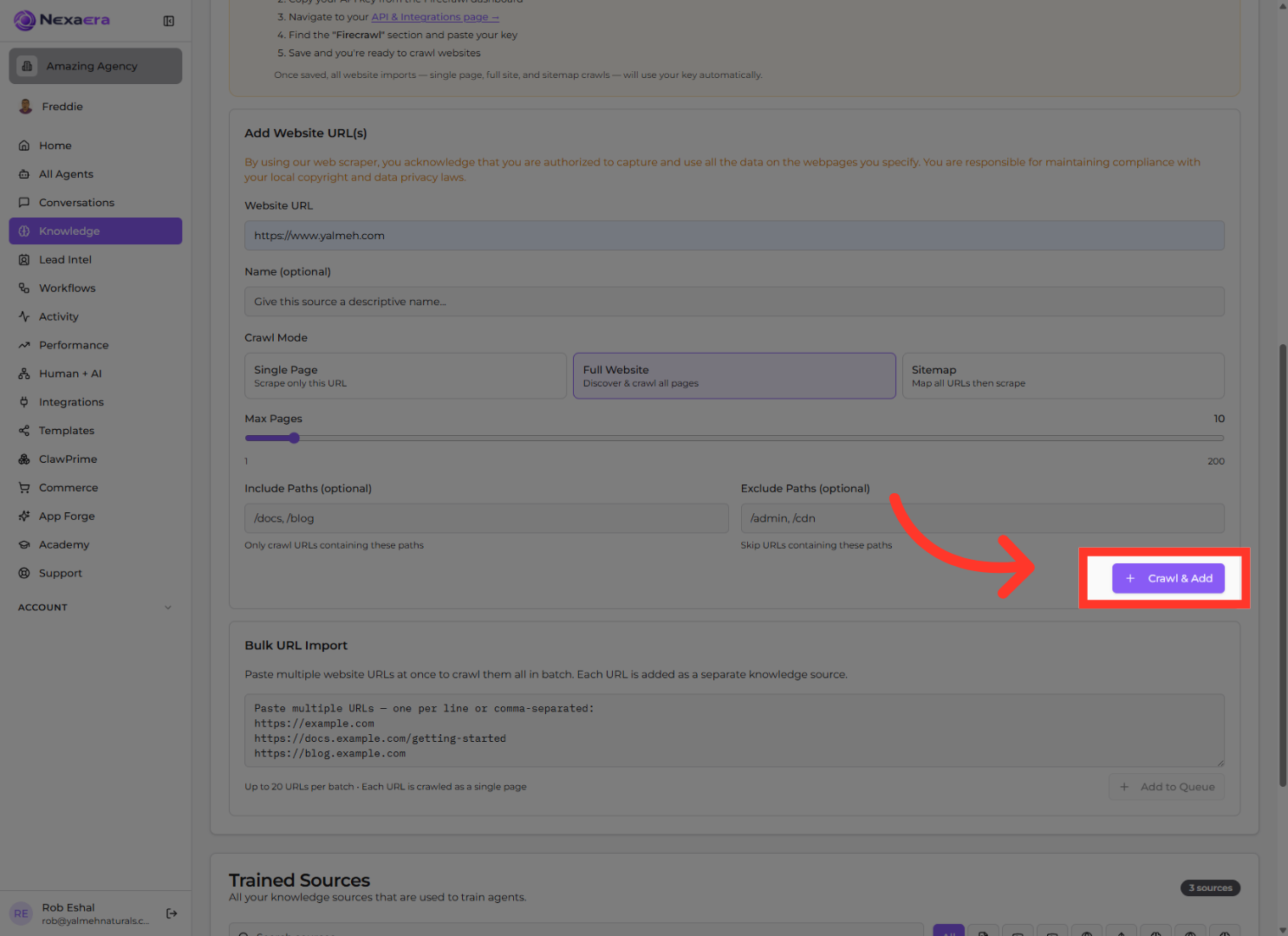Screen dimensions: 1288x936
Task: Select the Single Page crawl mode
Action: tap(405, 376)
